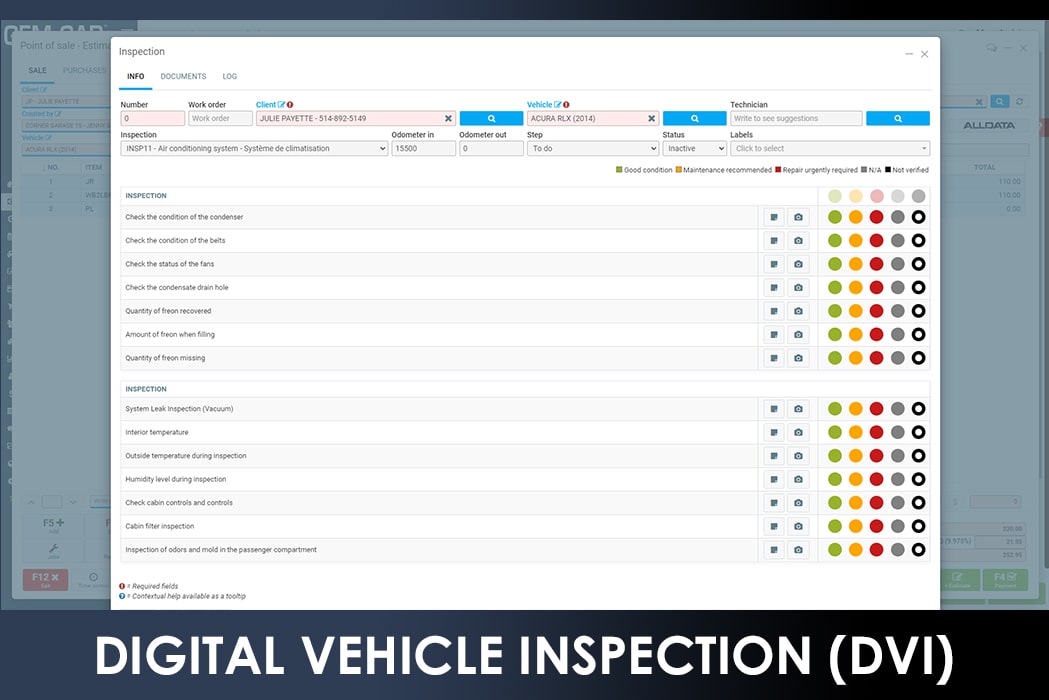Image resolution: width=1049 pixels, height=700 pixels.
Task: Open the Status dropdown showing Inactive
Action: tap(694, 148)
